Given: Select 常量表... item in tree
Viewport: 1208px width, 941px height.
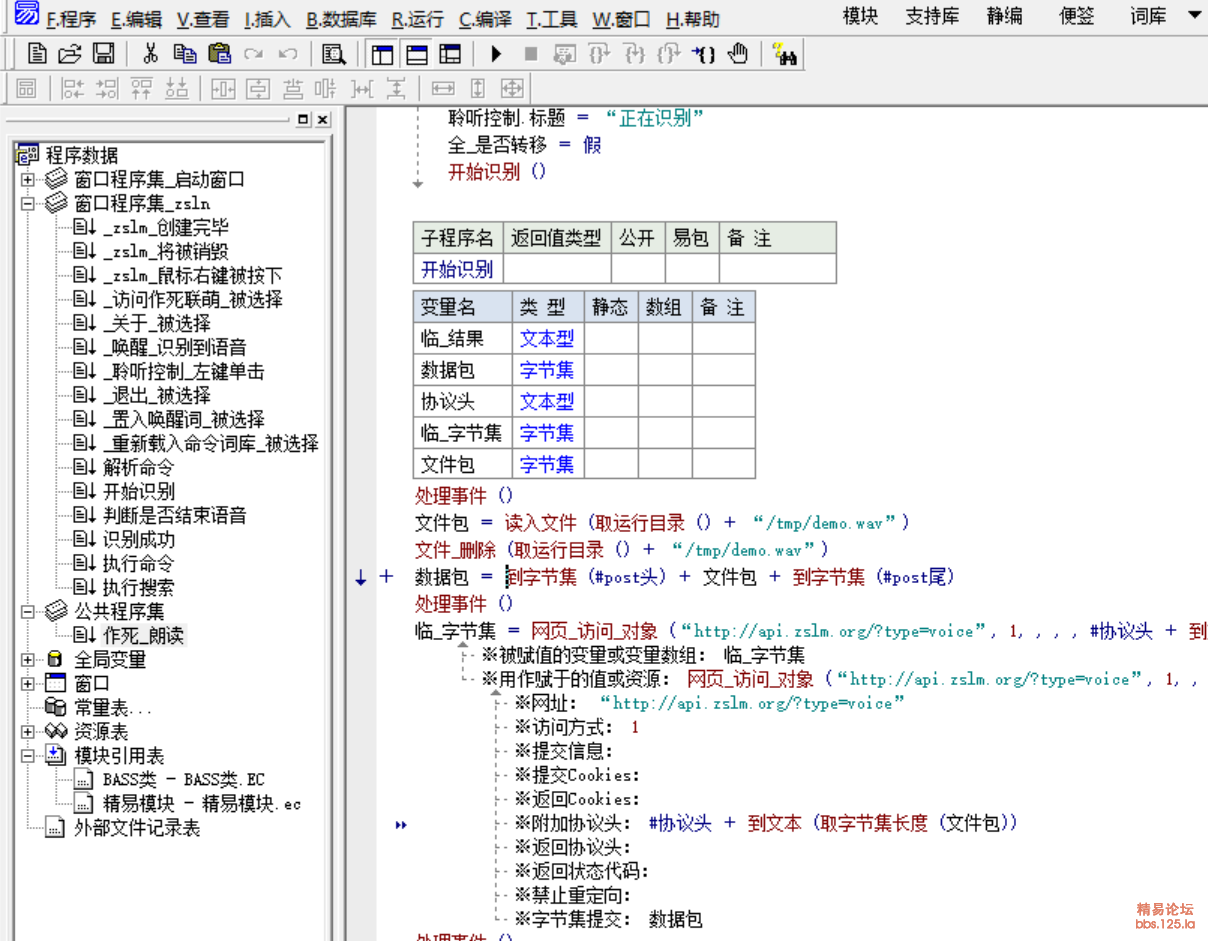Looking at the screenshot, I should click(113, 708).
